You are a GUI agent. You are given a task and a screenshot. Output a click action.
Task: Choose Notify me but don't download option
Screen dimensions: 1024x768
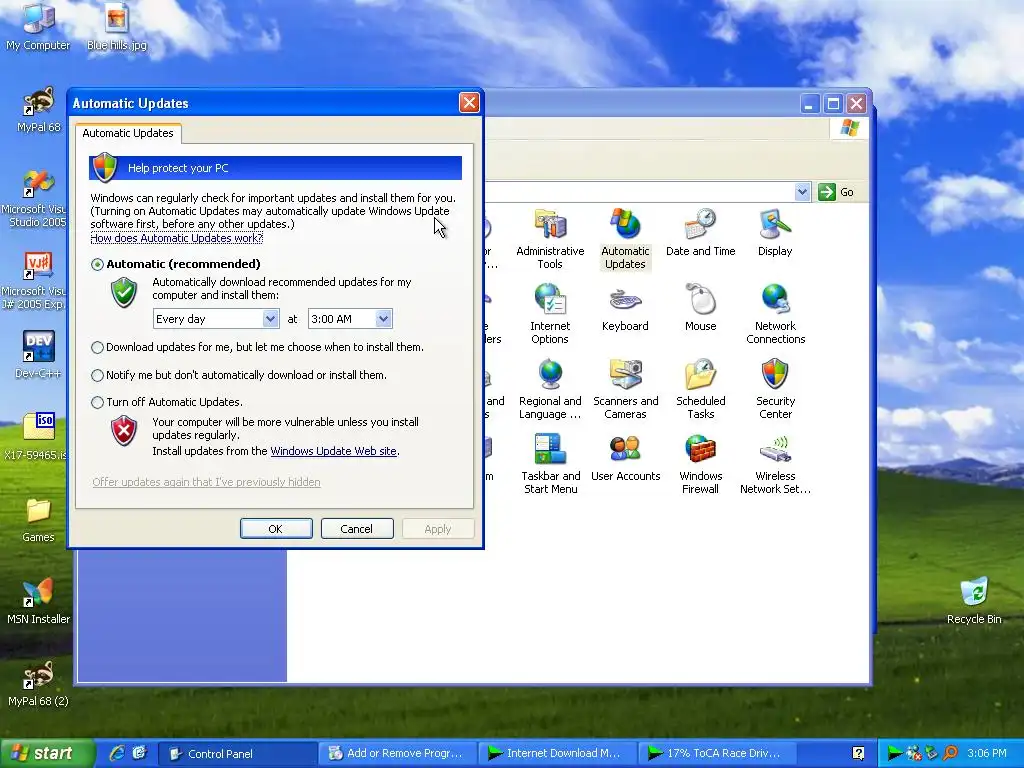[x=97, y=376]
